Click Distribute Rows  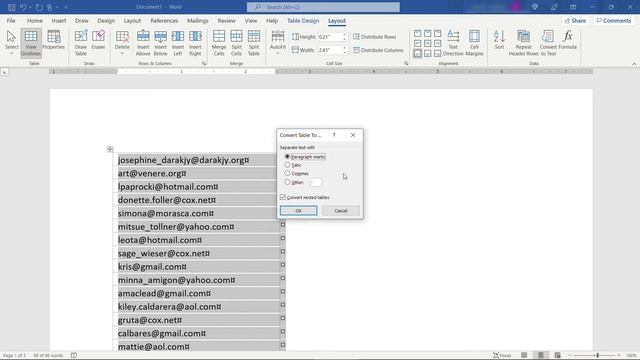coord(374,37)
